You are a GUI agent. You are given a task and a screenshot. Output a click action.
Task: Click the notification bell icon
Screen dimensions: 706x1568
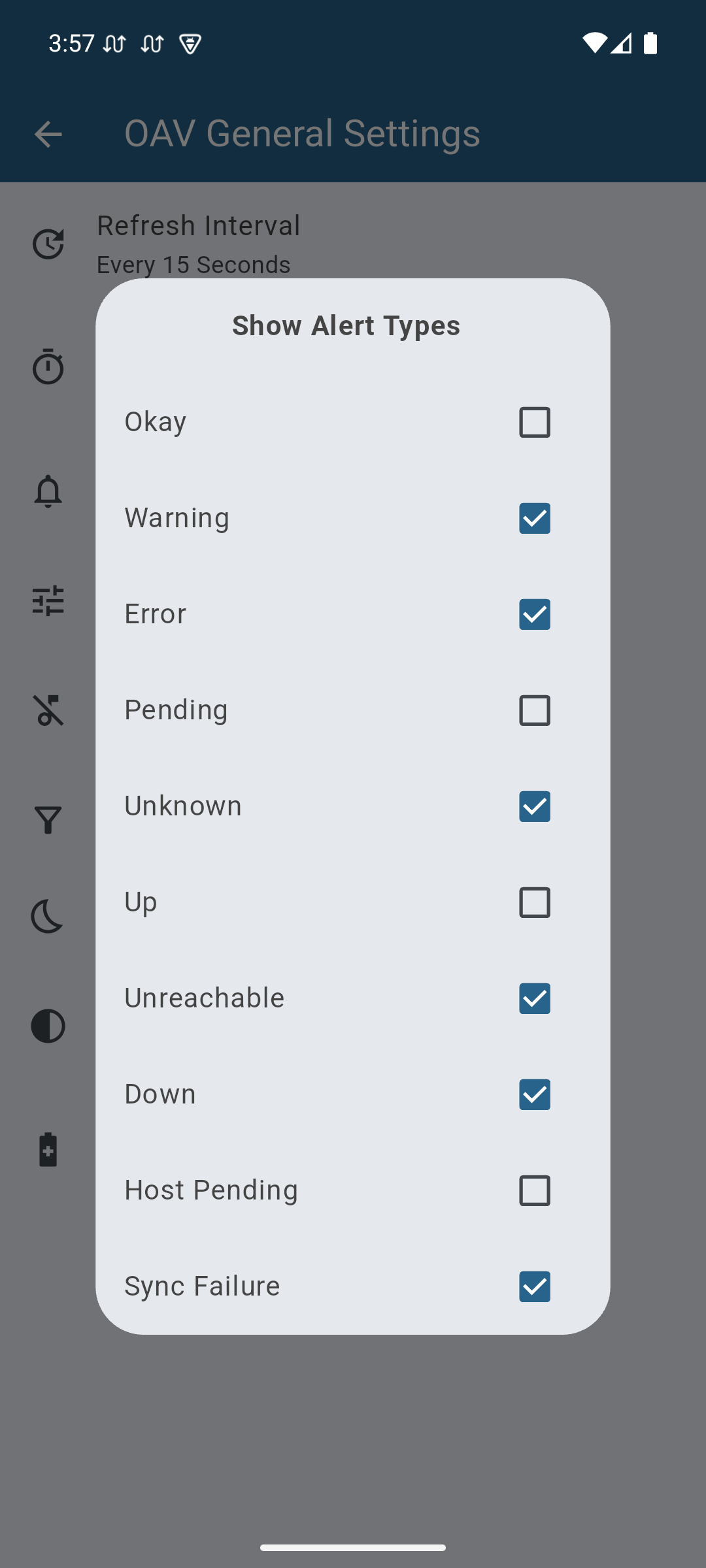pos(48,491)
